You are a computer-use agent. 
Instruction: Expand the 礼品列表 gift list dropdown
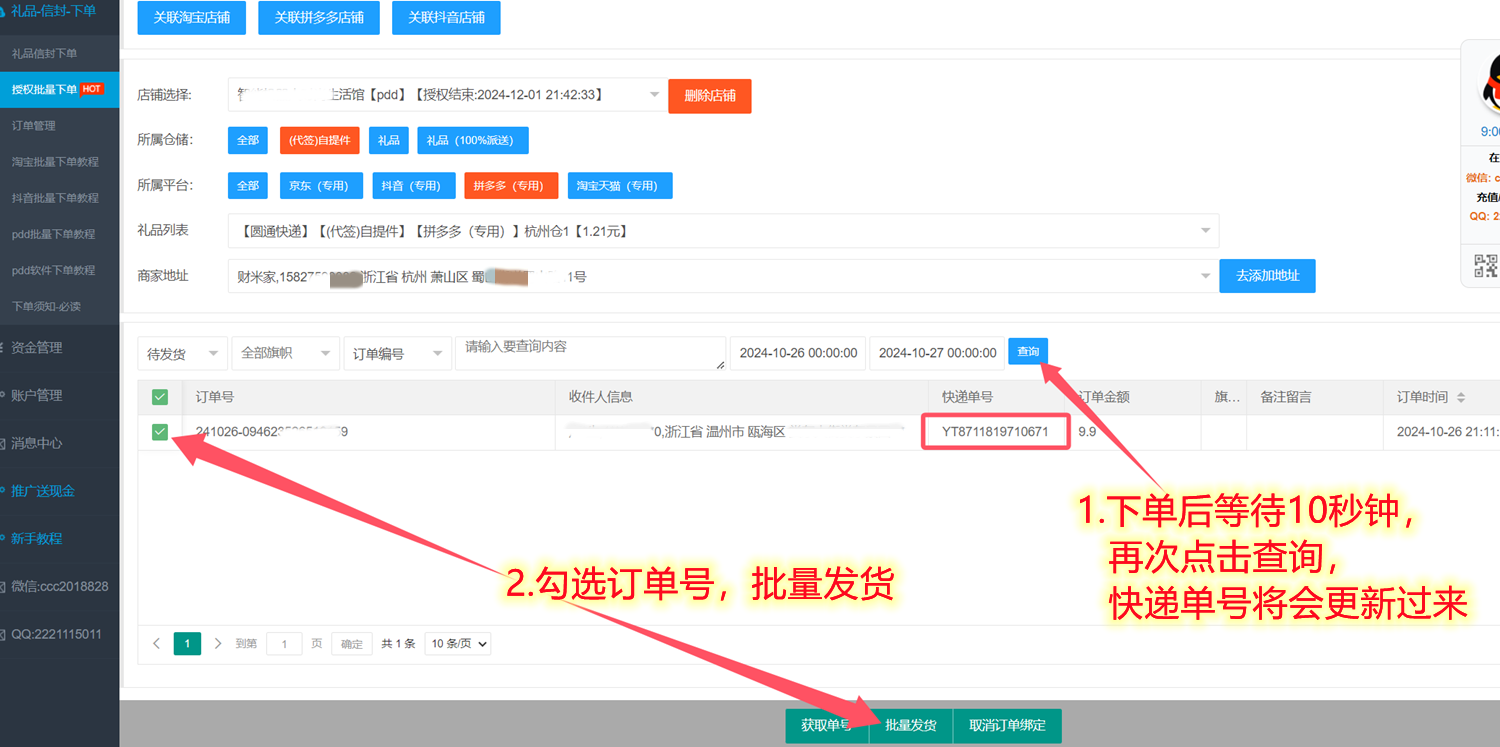pos(722,231)
